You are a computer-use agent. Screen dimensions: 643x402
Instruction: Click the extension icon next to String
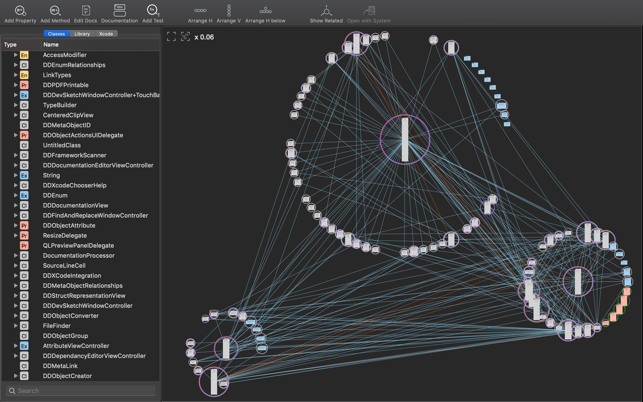24,175
